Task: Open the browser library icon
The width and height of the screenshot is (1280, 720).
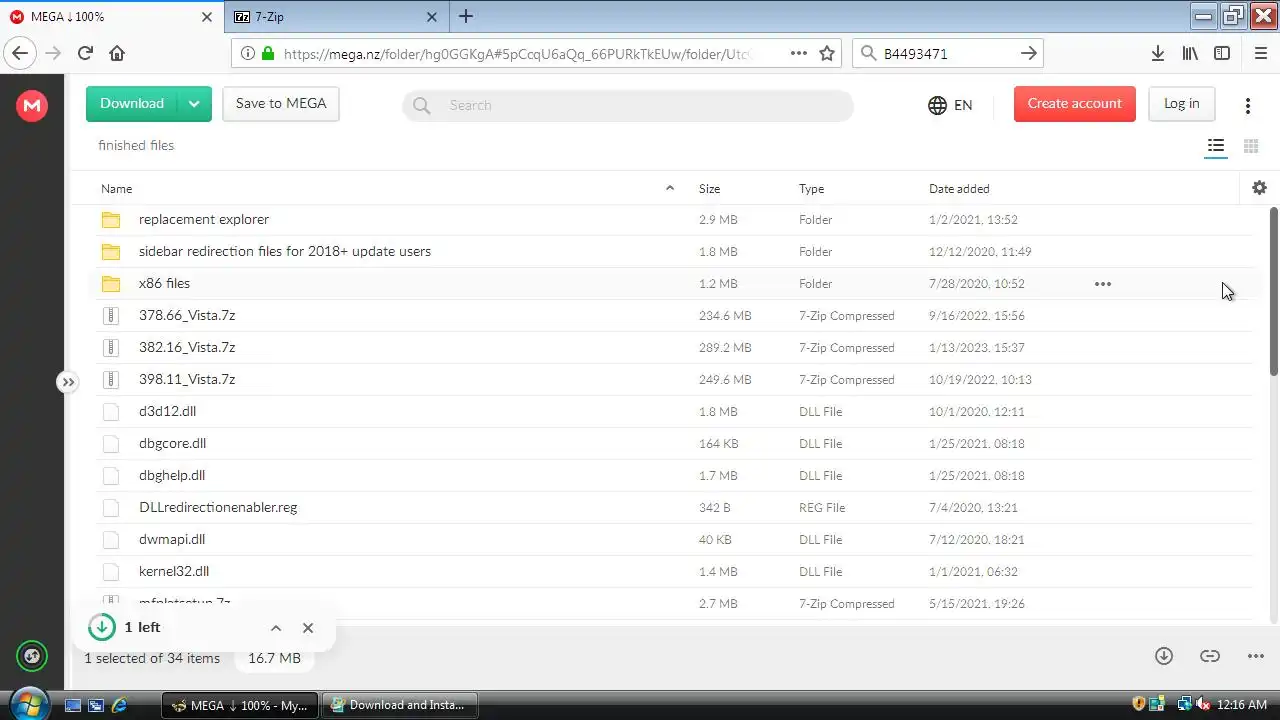Action: (x=1190, y=54)
